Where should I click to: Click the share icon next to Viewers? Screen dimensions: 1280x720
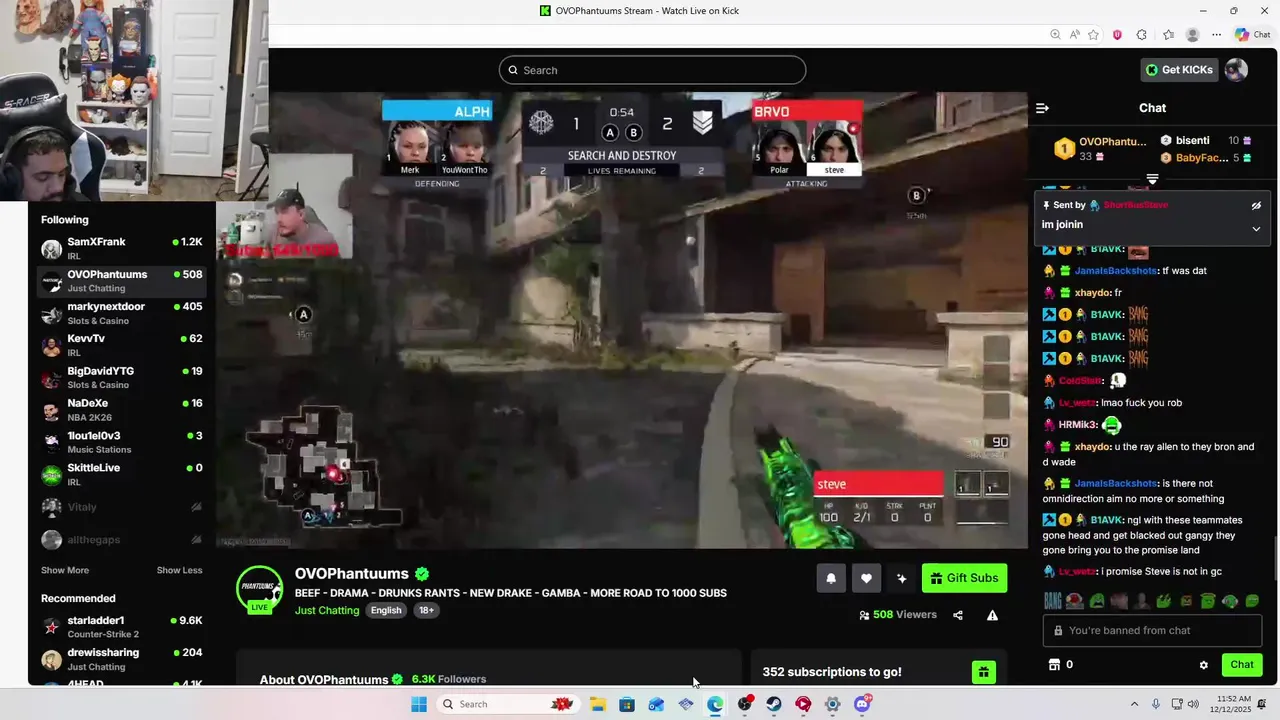958,615
